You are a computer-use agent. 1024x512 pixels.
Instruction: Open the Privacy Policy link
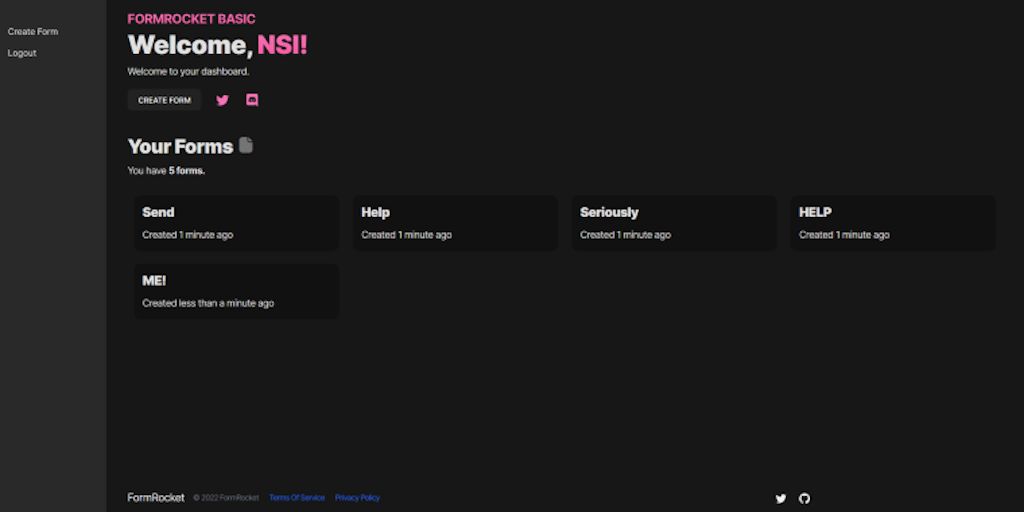[x=357, y=498]
